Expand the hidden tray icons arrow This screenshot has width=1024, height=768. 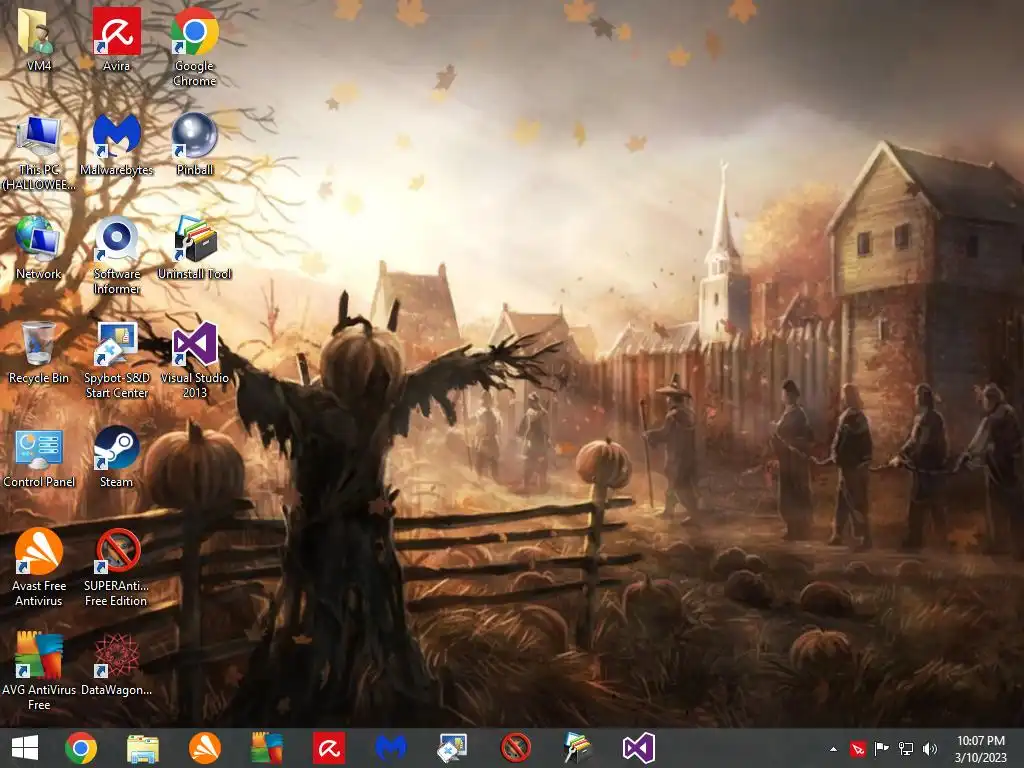[833, 749]
